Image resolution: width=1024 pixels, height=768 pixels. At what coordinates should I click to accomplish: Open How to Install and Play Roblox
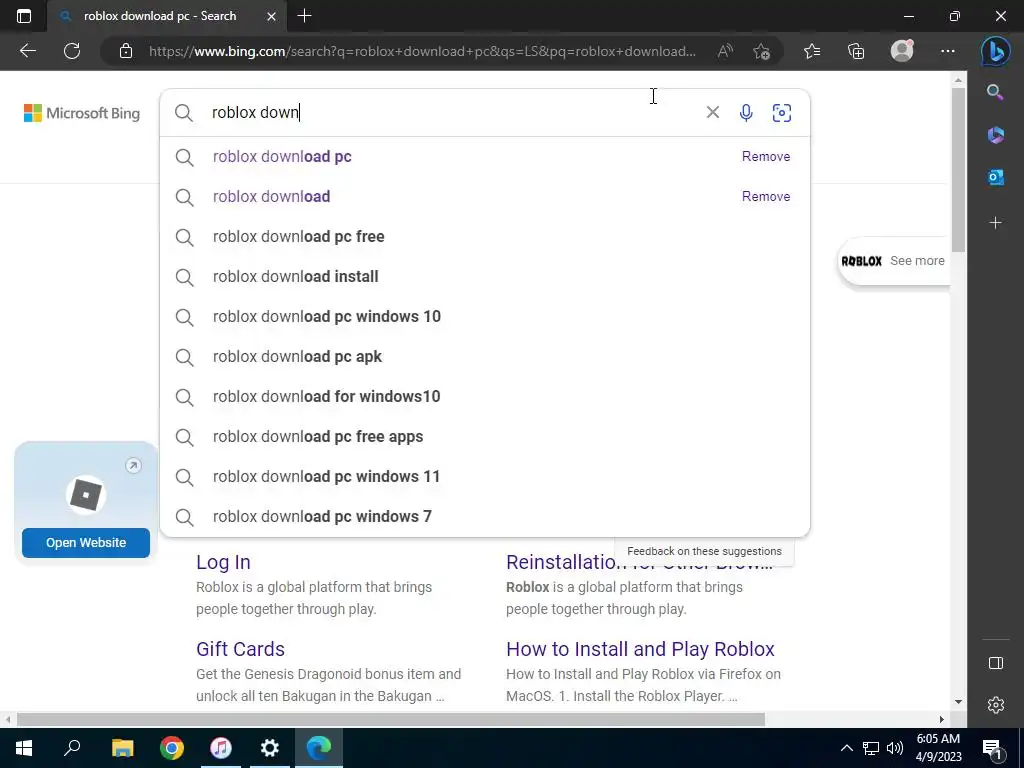(x=640, y=649)
